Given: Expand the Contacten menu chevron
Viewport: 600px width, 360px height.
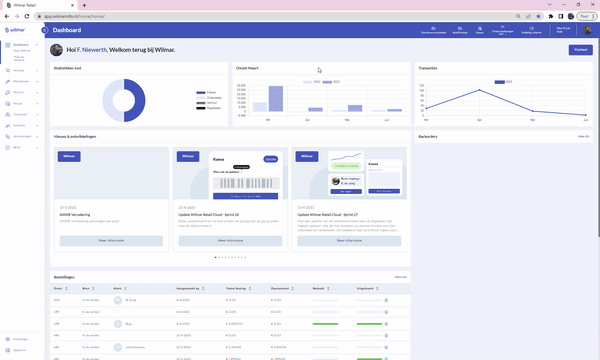Looking at the screenshot, I should point(37,115).
